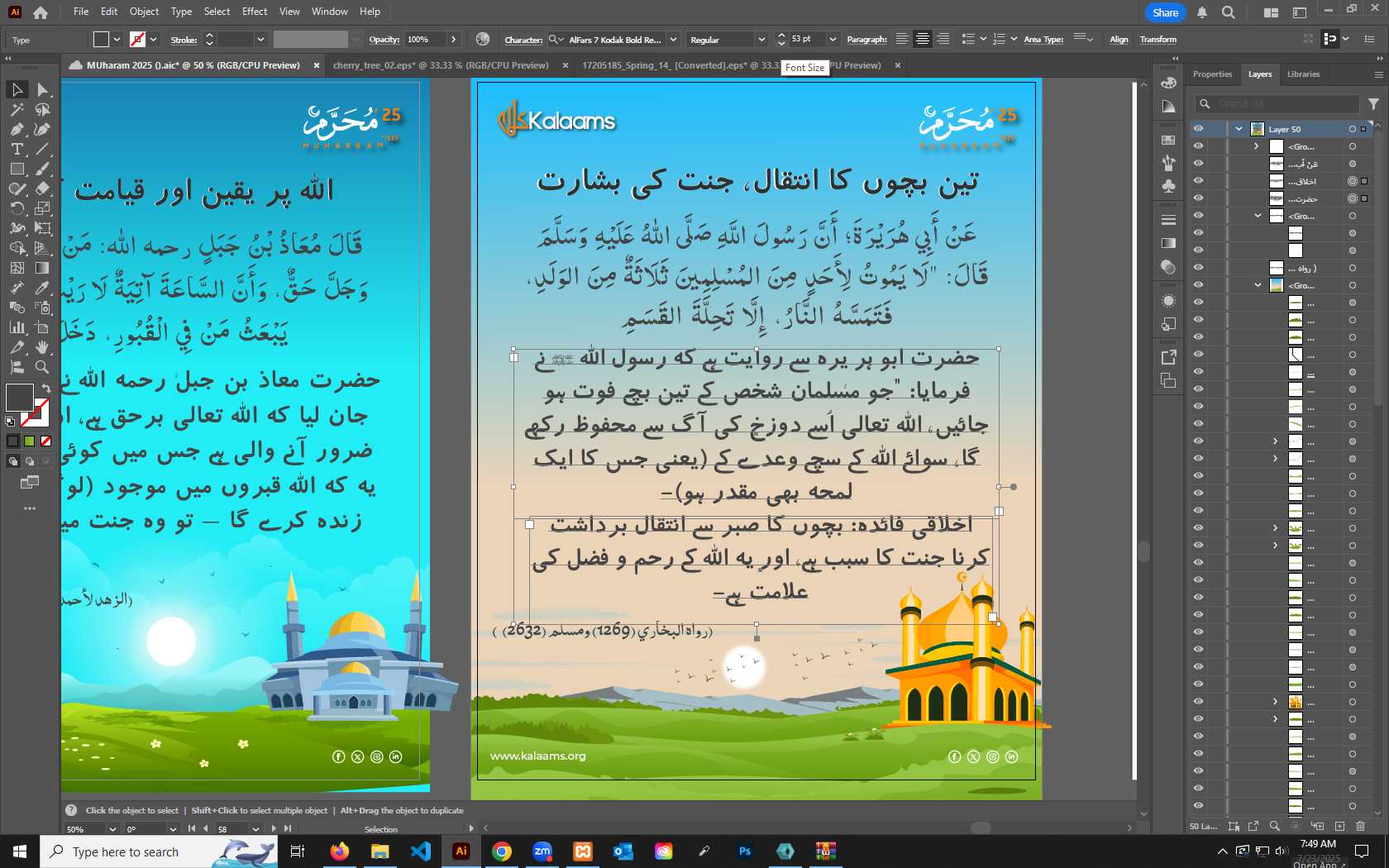Image resolution: width=1389 pixels, height=868 pixels.
Task: Pick the Line Segment tool
Action: tap(42, 149)
